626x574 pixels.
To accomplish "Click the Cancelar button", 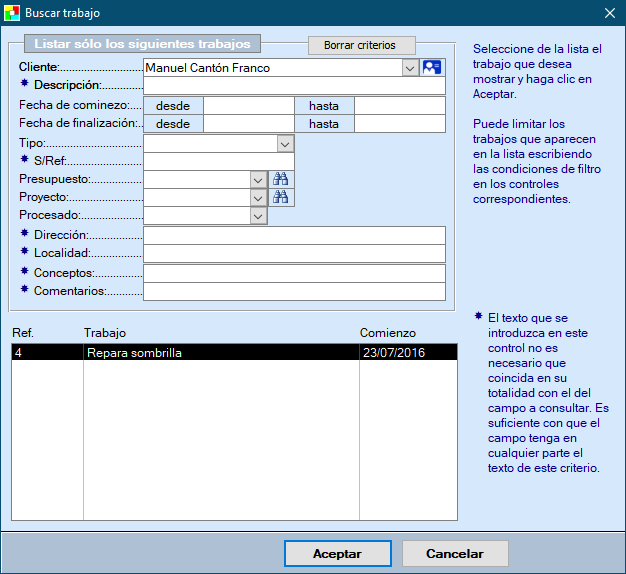I will [455, 553].
